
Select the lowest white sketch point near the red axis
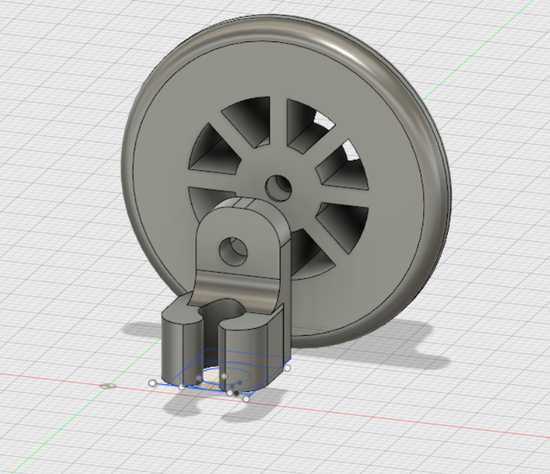click(x=246, y=399)
